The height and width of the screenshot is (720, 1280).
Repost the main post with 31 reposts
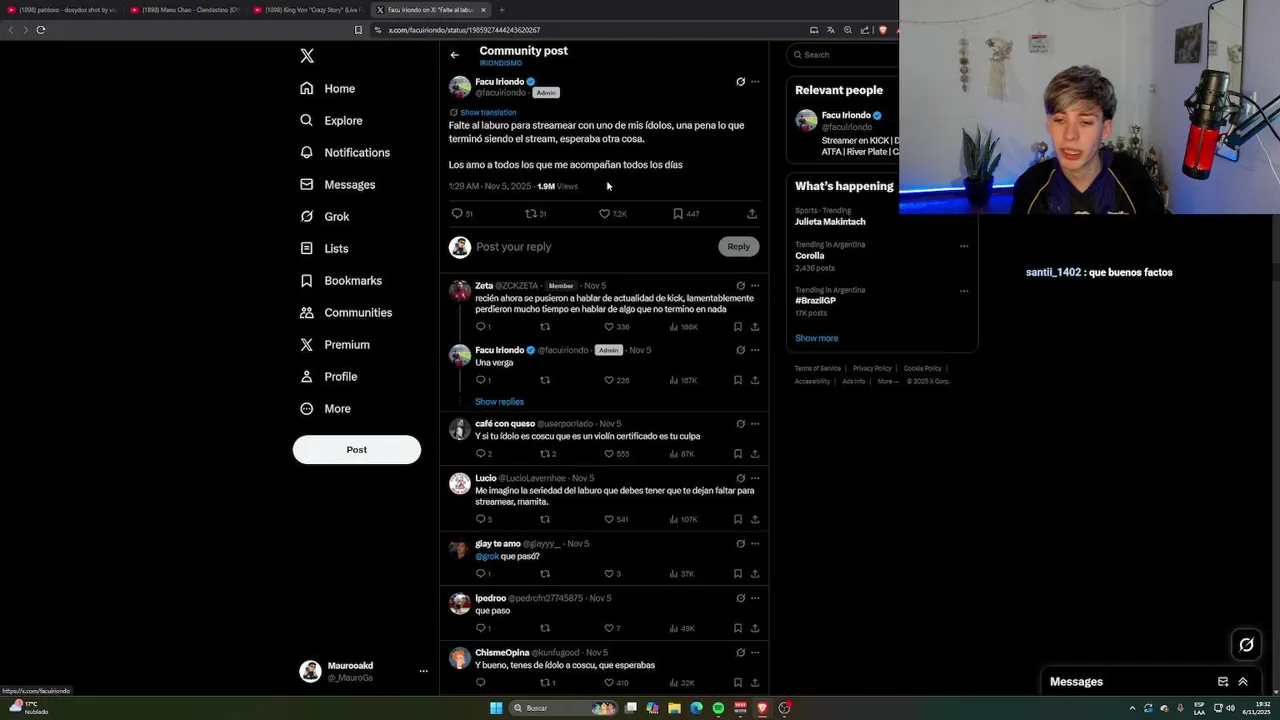[x=531, y=213]
